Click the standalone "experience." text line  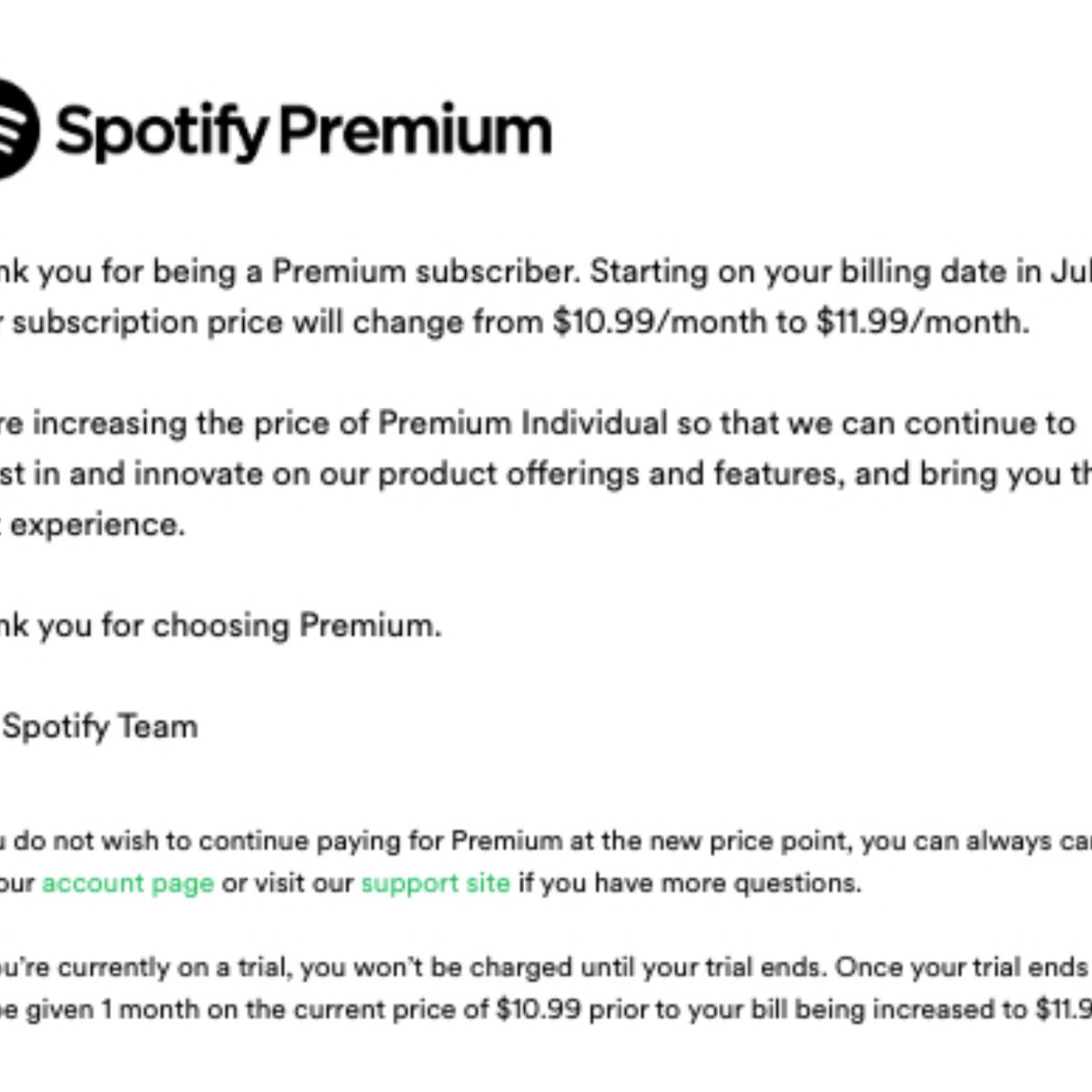click(x=96, y=525)
